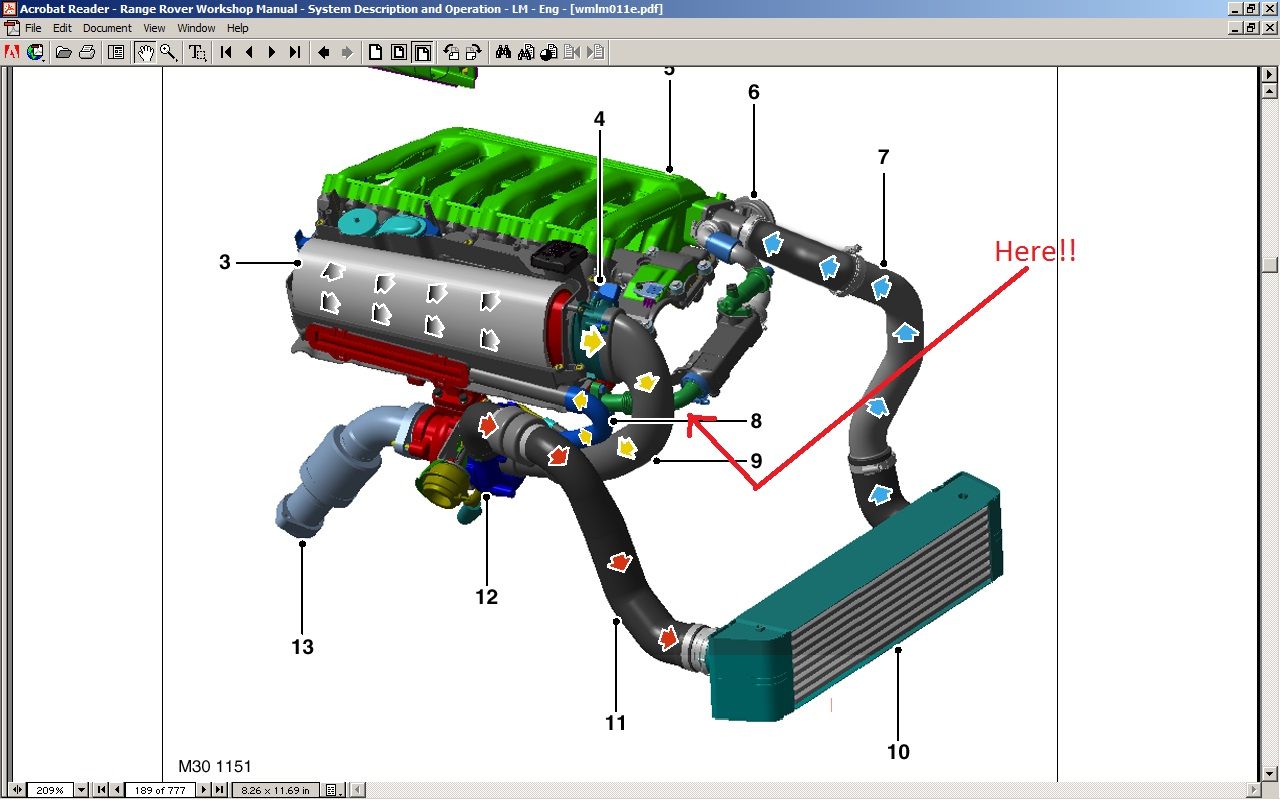The height and width of the screenshot is (800, 1280).
Task: Set Fit in Window page view
Action: (399, 52)
